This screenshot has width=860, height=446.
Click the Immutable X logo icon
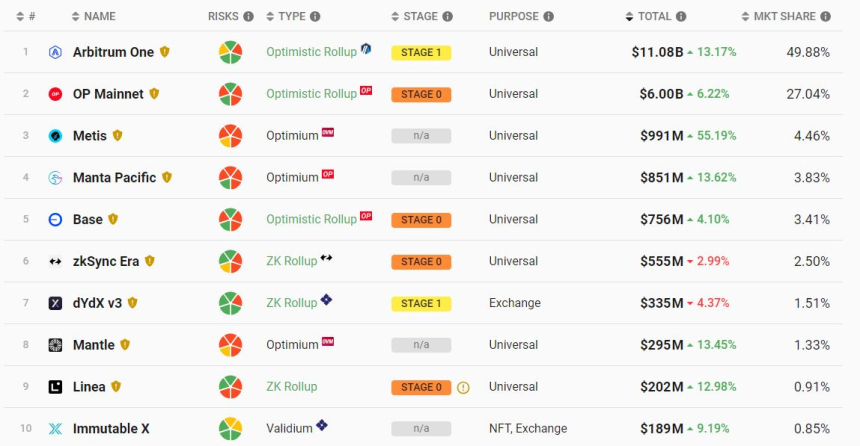point(55,429)
